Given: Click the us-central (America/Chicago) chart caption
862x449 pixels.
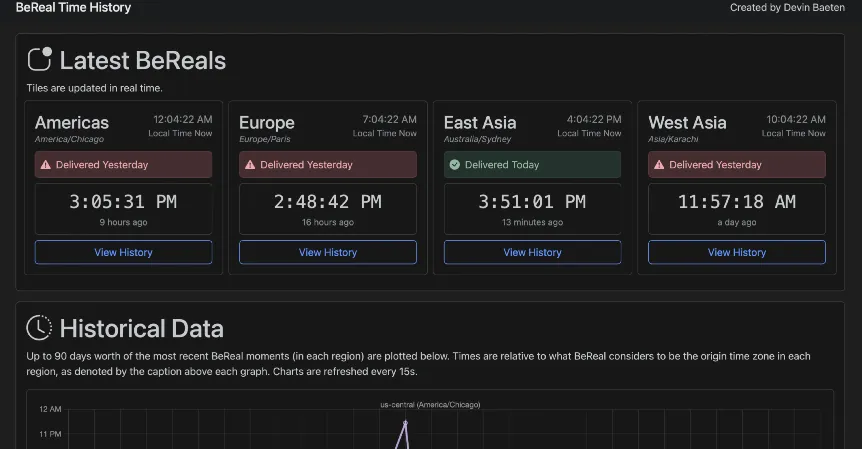Looking at the screenshot, I should (x=430, y=404).
